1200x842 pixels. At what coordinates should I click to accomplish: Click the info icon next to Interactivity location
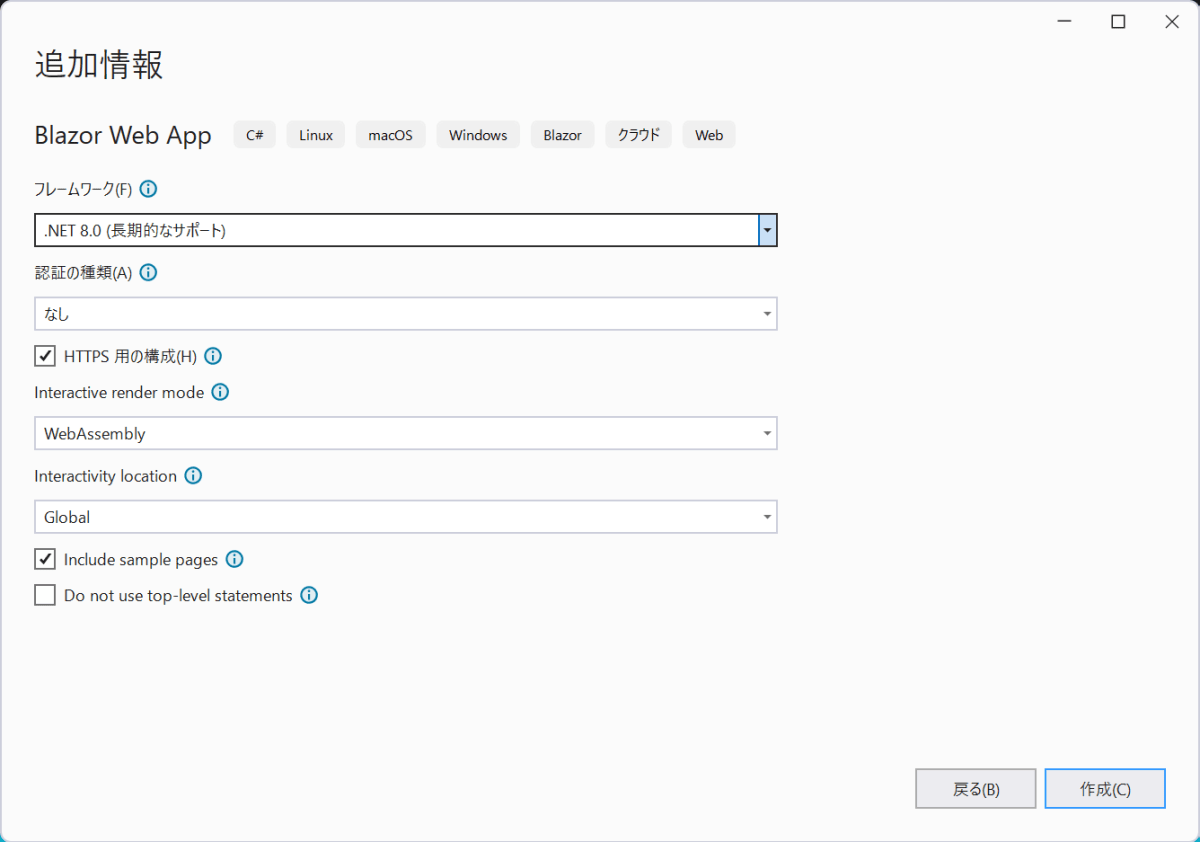193,476
